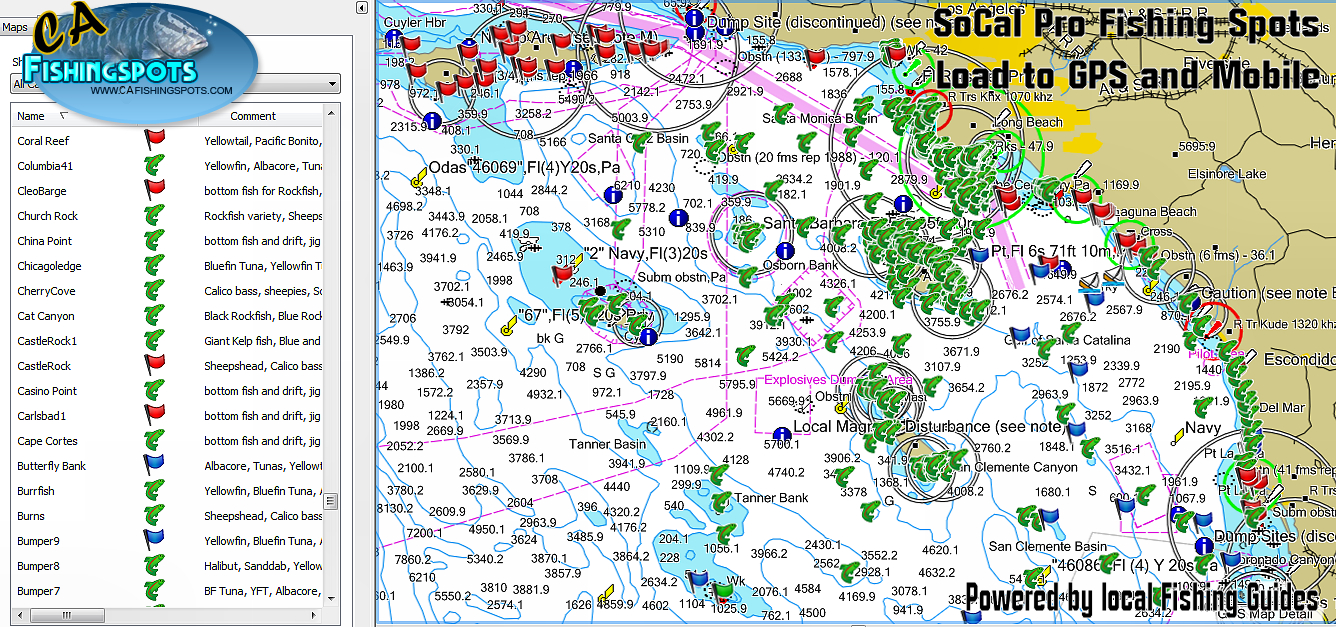Image resolution: width=1336 pixels, height=627 pixels.
Task: Click the green fish icon for Columbia41
Action: point(154,165)
